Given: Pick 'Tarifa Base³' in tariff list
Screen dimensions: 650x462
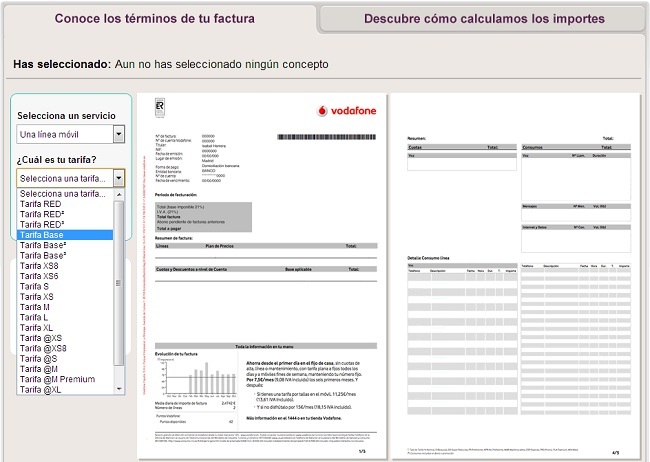Looking at the screenshot, I should tap(65, 255).
